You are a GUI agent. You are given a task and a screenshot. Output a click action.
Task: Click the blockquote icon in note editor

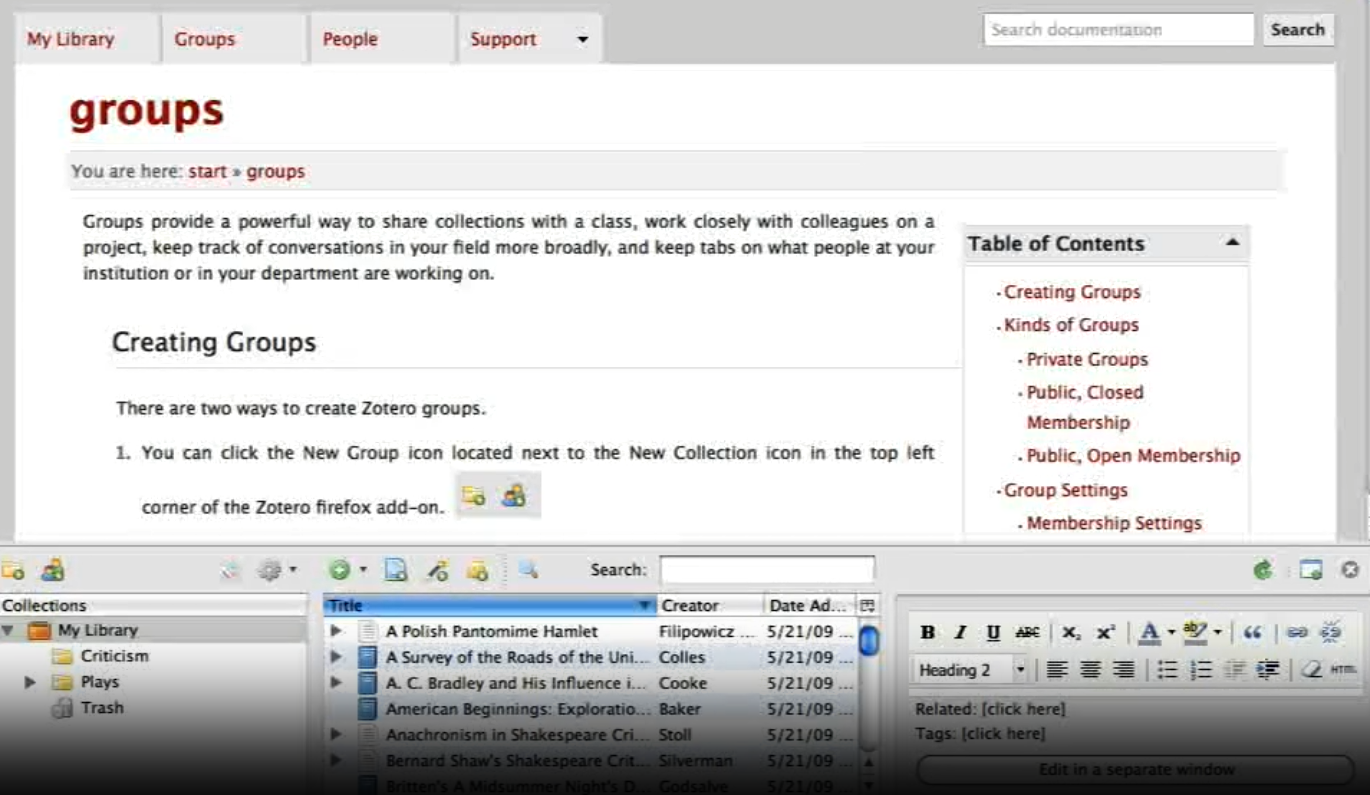point(1252,632)
